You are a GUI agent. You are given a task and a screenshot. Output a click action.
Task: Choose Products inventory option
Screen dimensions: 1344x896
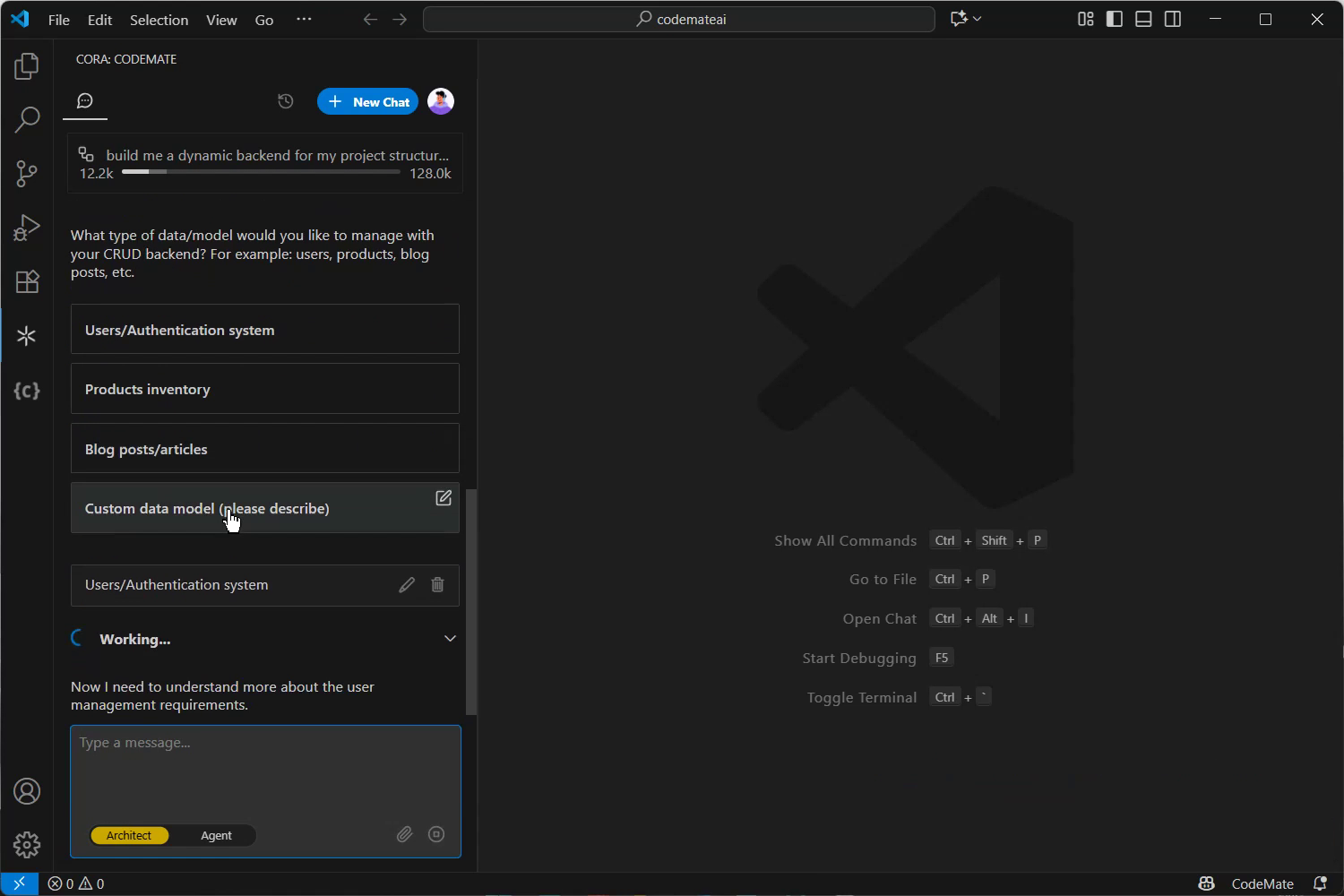(x=265, y=389)
